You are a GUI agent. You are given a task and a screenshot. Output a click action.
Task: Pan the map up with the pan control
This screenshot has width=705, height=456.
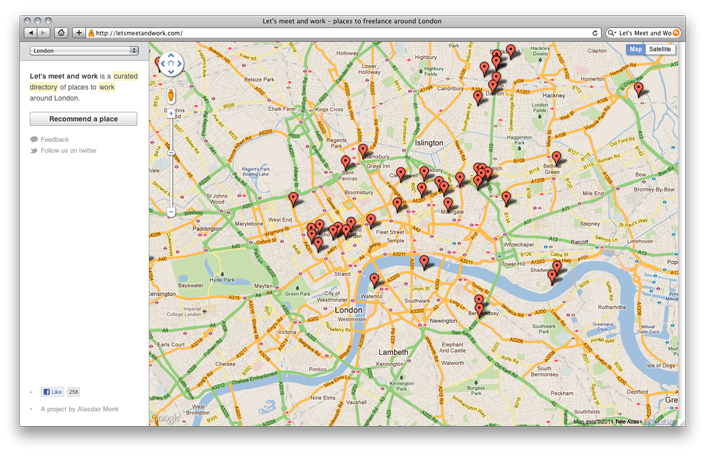tap(171, 56)
